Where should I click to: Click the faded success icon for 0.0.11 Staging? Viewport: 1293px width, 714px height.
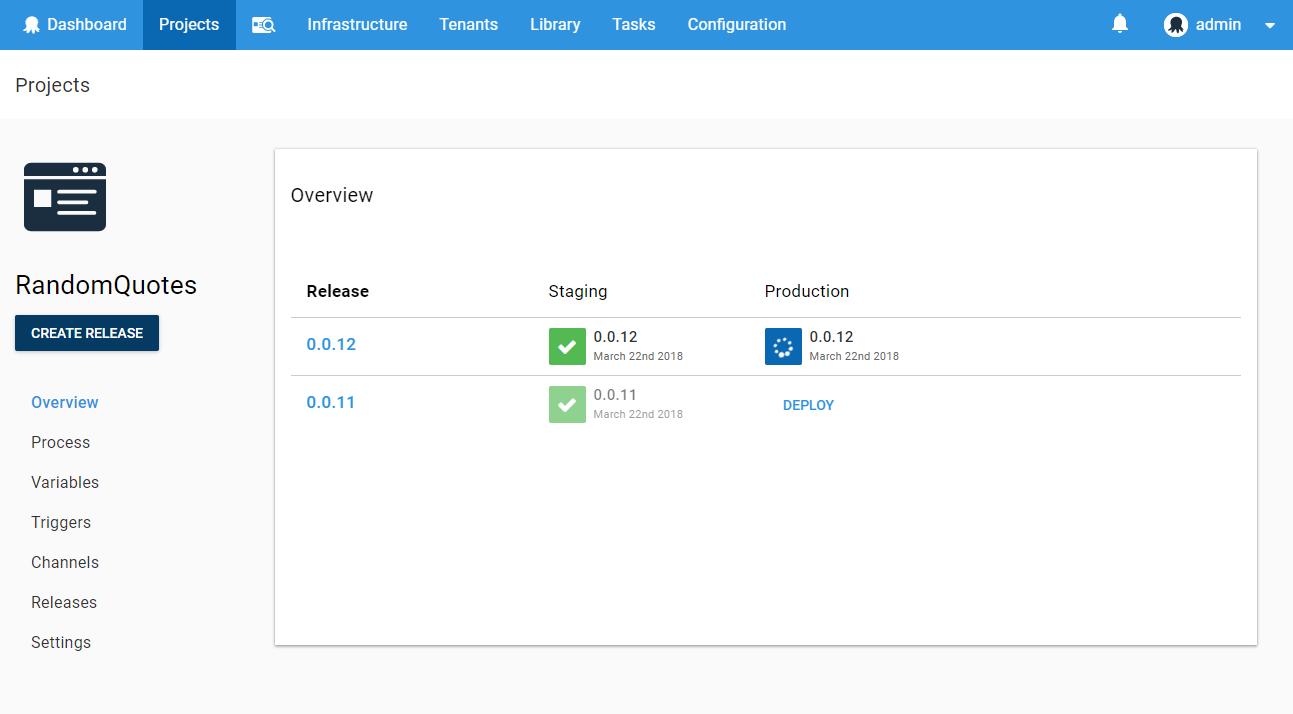tap(567, 404)
